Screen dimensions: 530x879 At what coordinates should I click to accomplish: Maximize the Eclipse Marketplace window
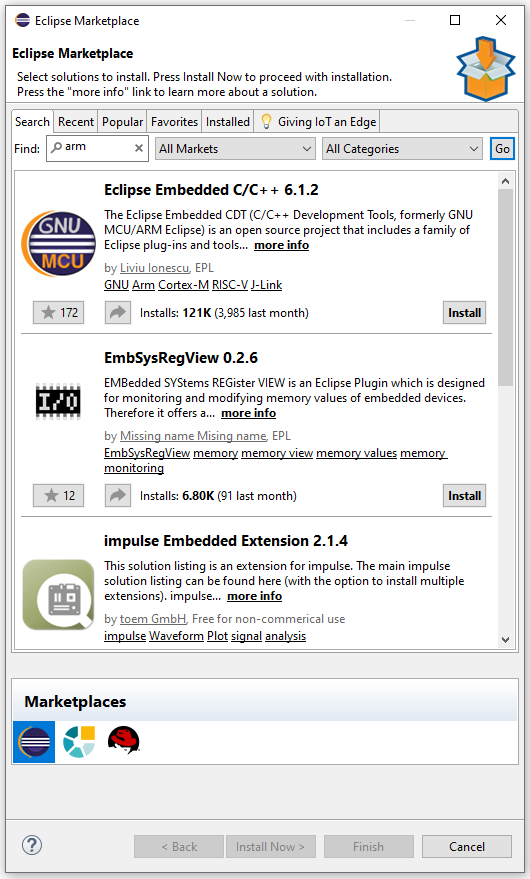[x=455, y=20]
